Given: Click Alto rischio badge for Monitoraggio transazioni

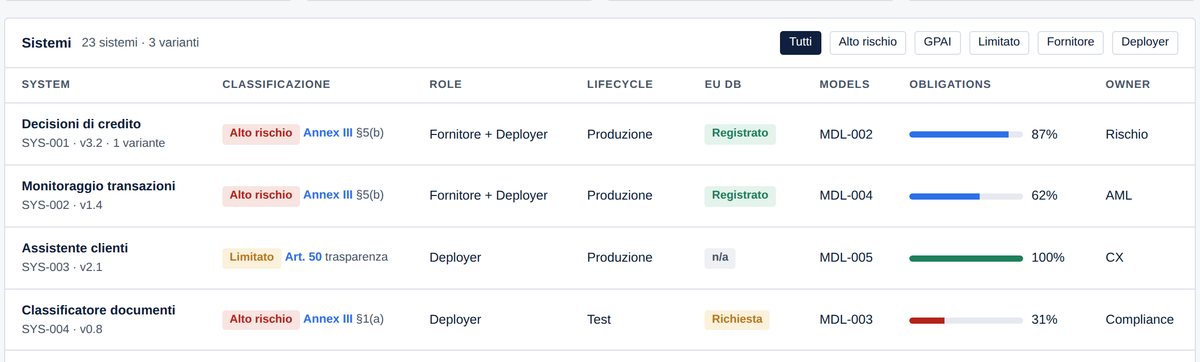Looking at the screenshot, I should tap(261, 195).
